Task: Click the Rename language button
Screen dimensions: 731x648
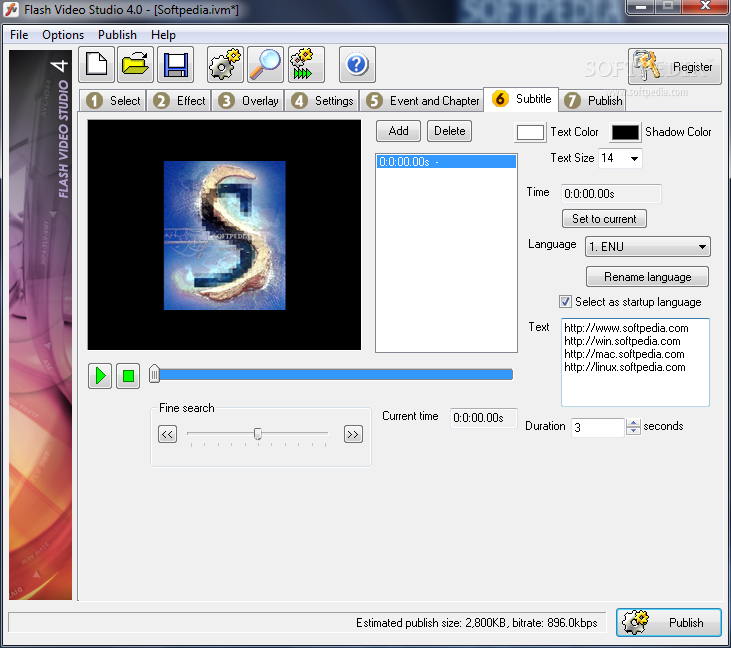Action: (647, 277)
